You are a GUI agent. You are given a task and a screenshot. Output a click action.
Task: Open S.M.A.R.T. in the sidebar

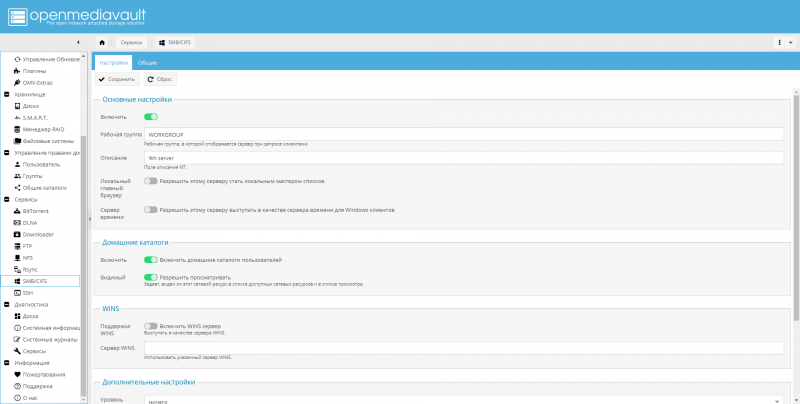coord(35,118)
